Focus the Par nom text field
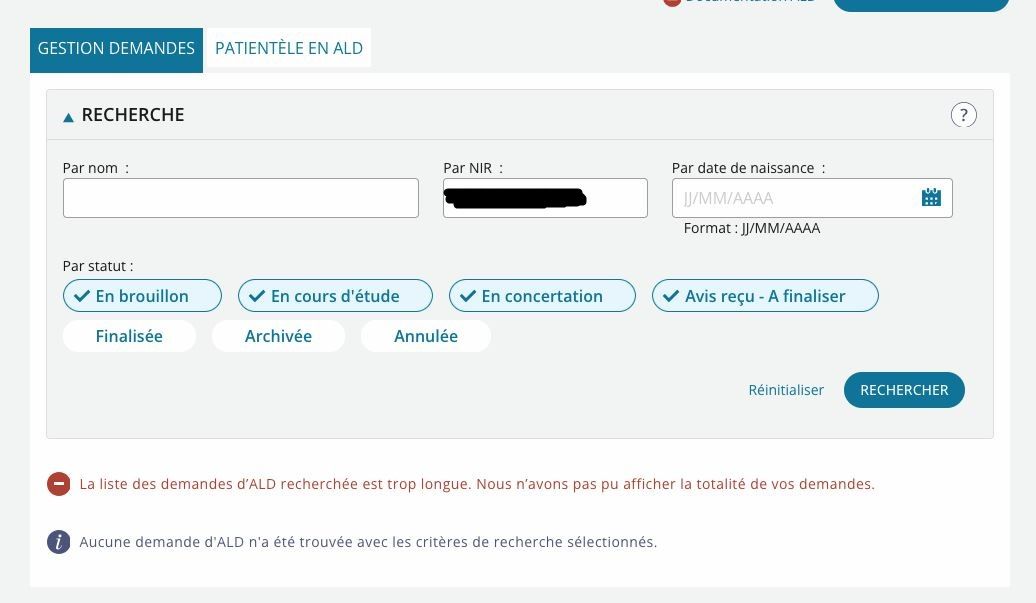Viewport: 1036px width, 603px height. click(240, 198)
